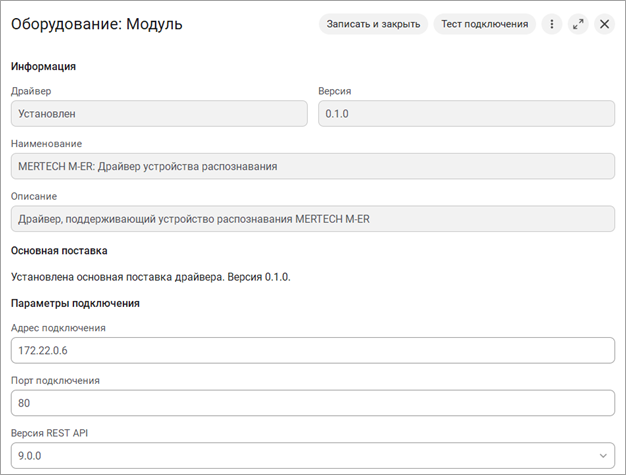Click the Записать и закрыть button
Screen dimensions: 626x475
pos(373,24)
